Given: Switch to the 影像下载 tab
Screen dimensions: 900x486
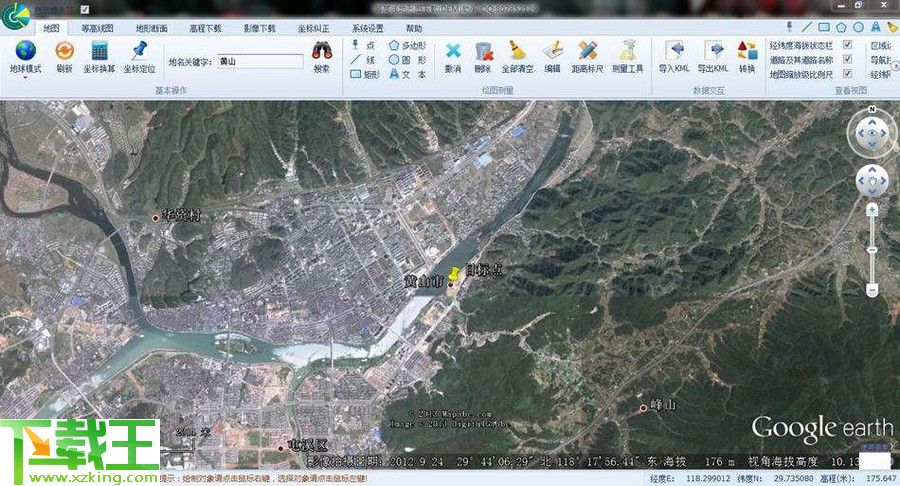Looking at the screenshot, I should (259, 28).
